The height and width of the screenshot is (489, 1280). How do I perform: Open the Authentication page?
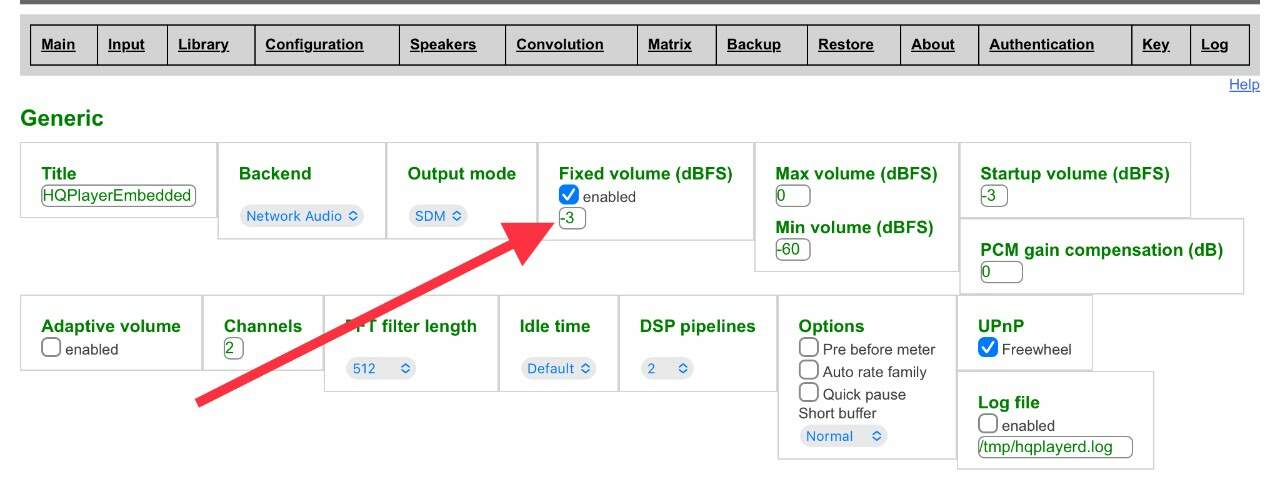coord(1041,44)
